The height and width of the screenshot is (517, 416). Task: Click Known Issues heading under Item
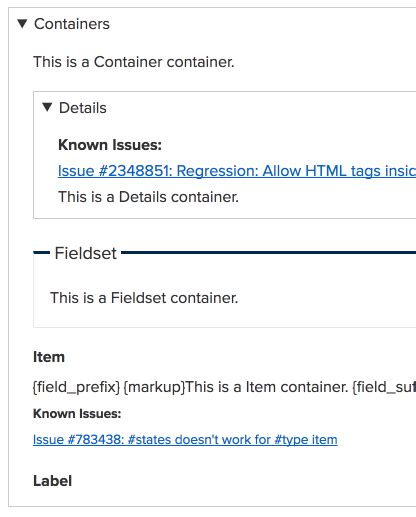coord(77,414)
